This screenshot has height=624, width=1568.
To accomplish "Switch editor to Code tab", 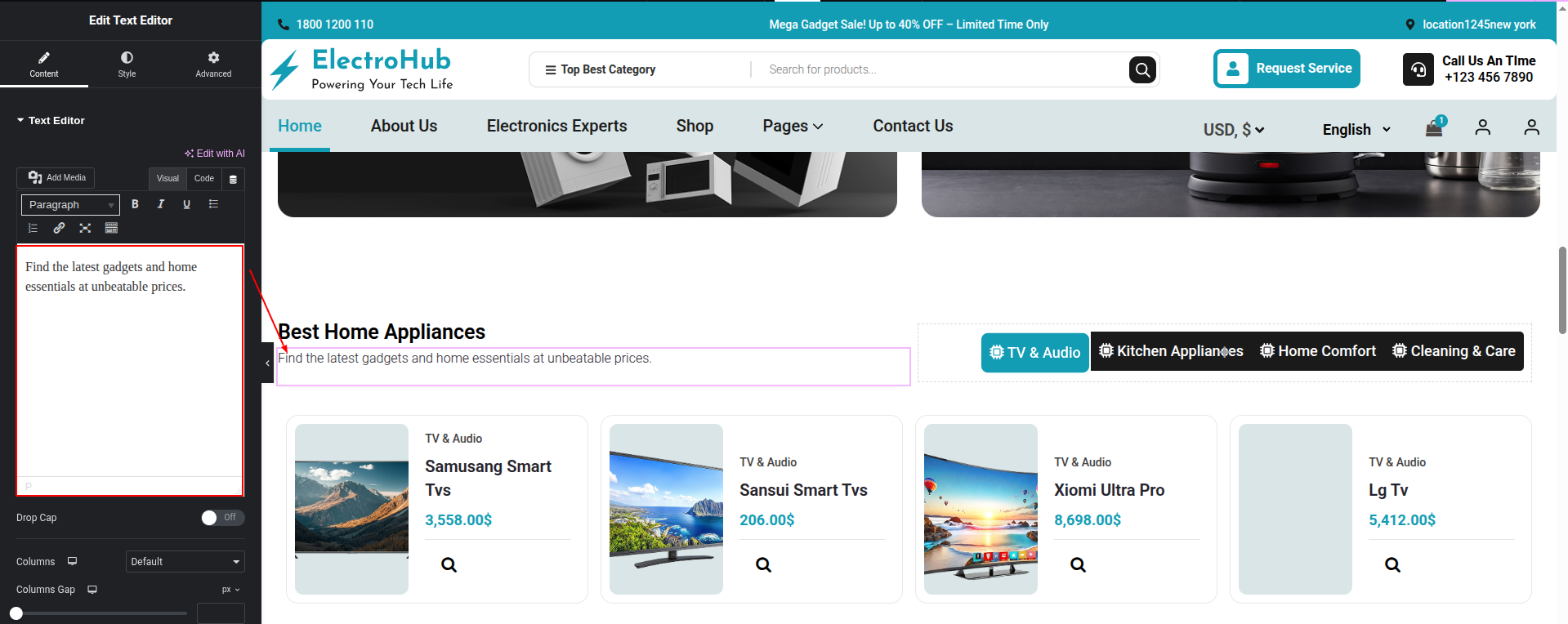I will pos(204,179).
